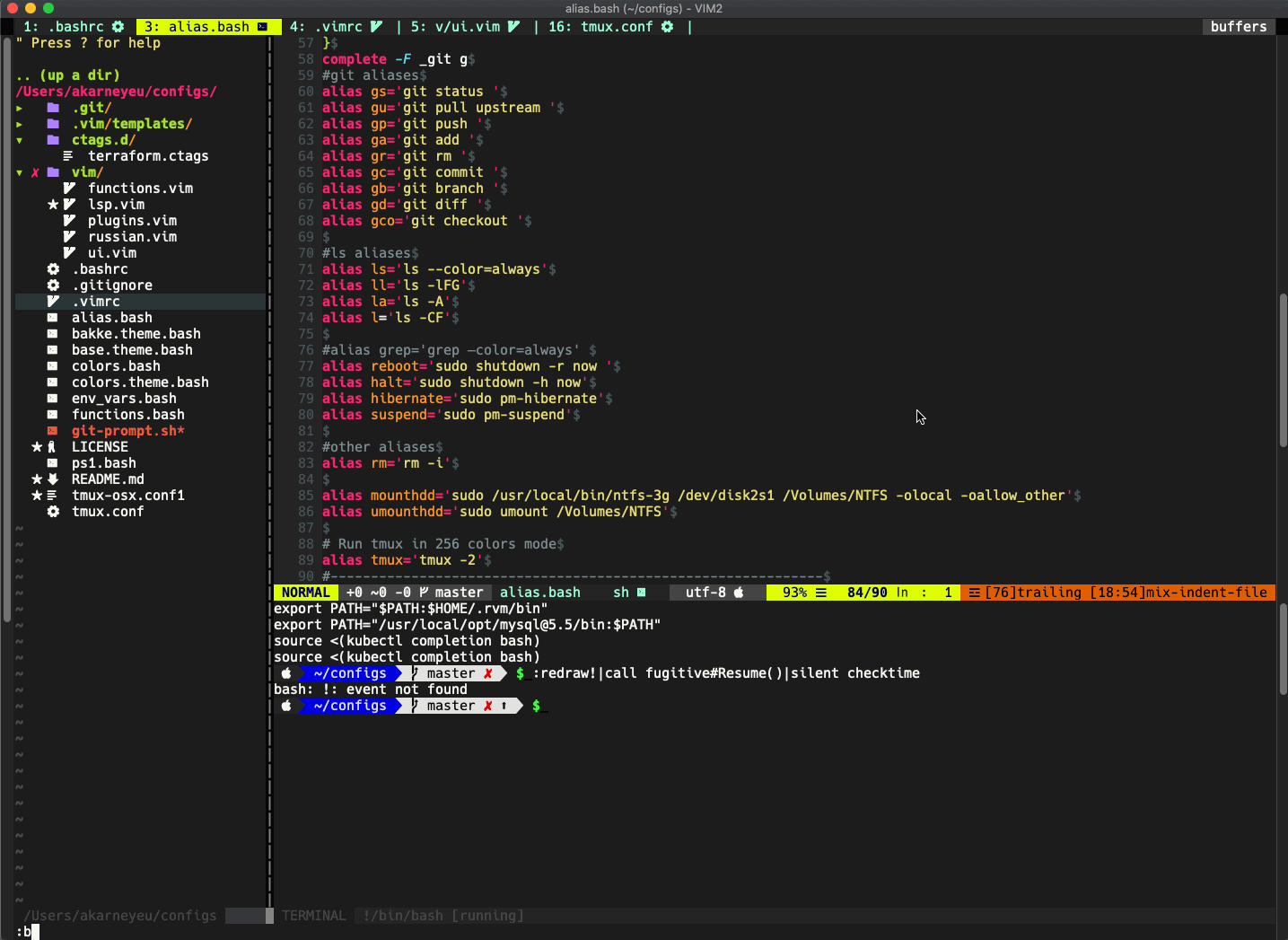Click the Vim icon next to lsp.vim
1288x940 pixels.
pyautogui.click(x=68, y=204)
